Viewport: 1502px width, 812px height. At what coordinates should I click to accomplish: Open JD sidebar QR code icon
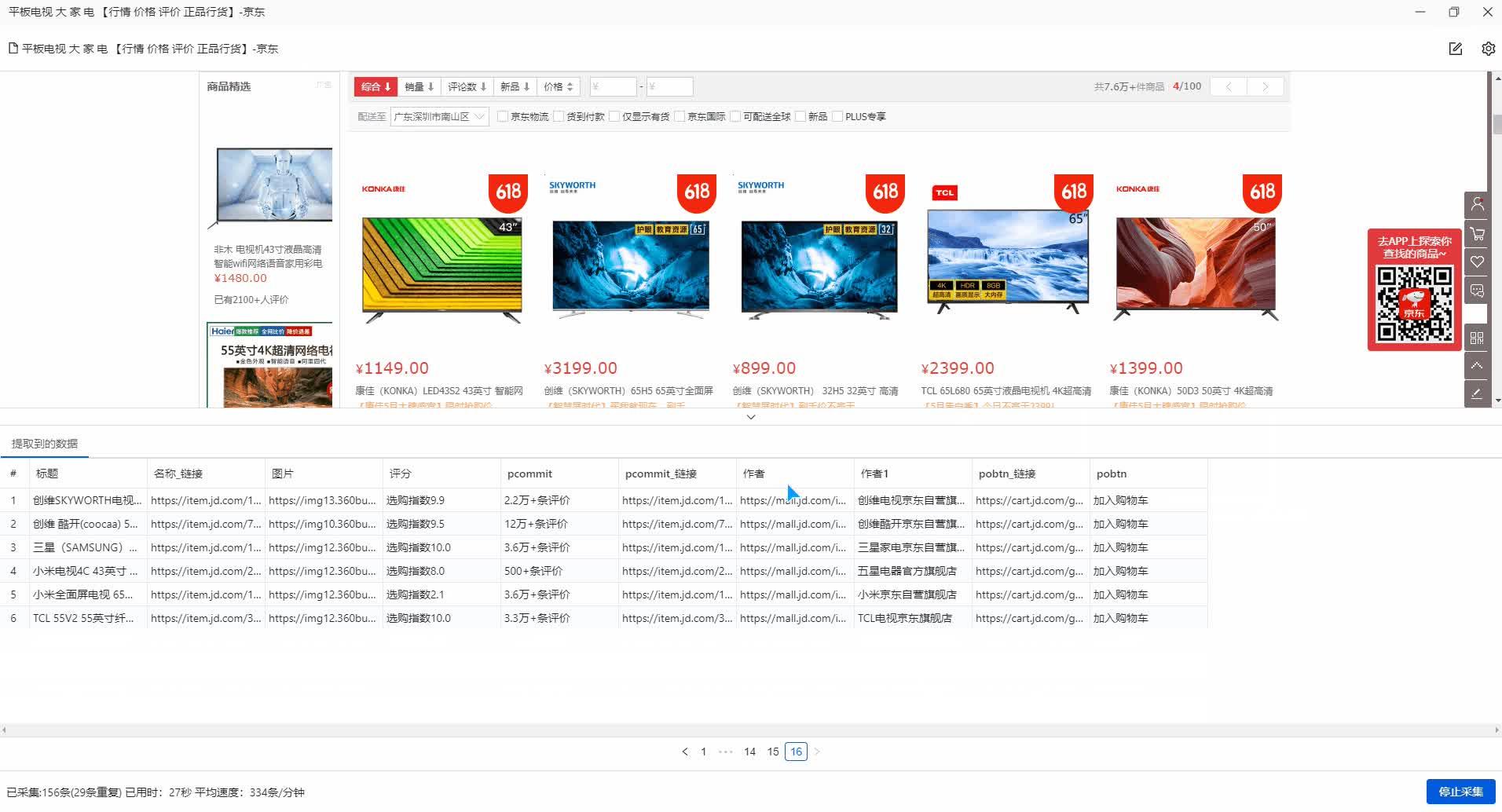click(x=1477, y=338)
